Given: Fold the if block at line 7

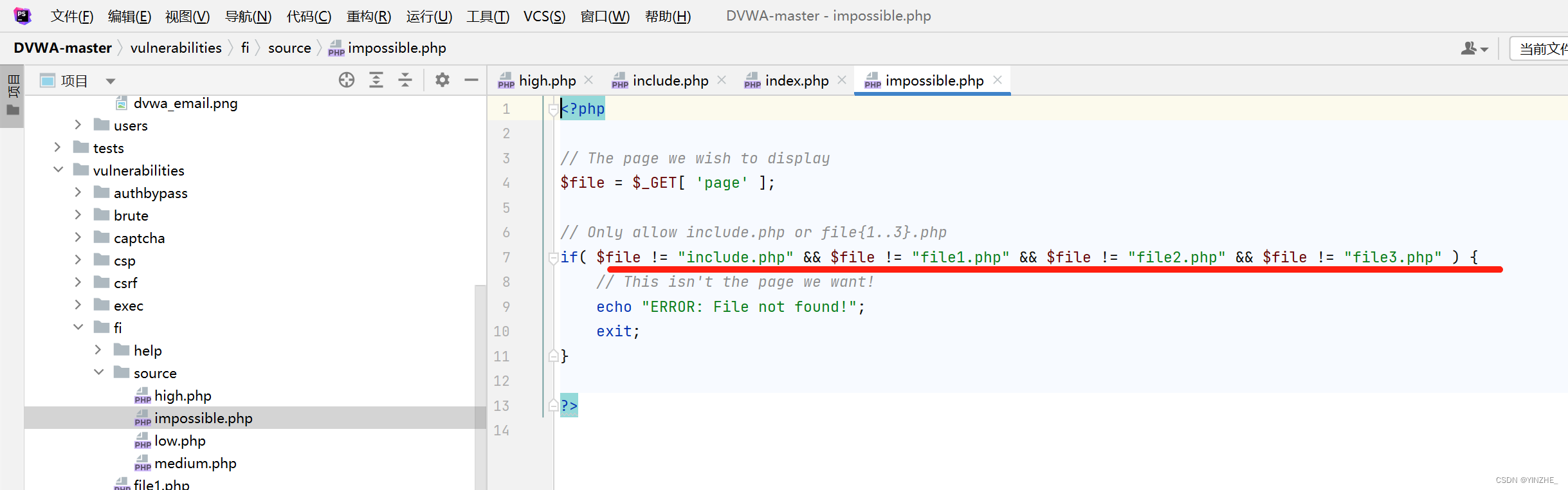Looking at the screenshot, I should pyautogui.click(x=552, y=258).
